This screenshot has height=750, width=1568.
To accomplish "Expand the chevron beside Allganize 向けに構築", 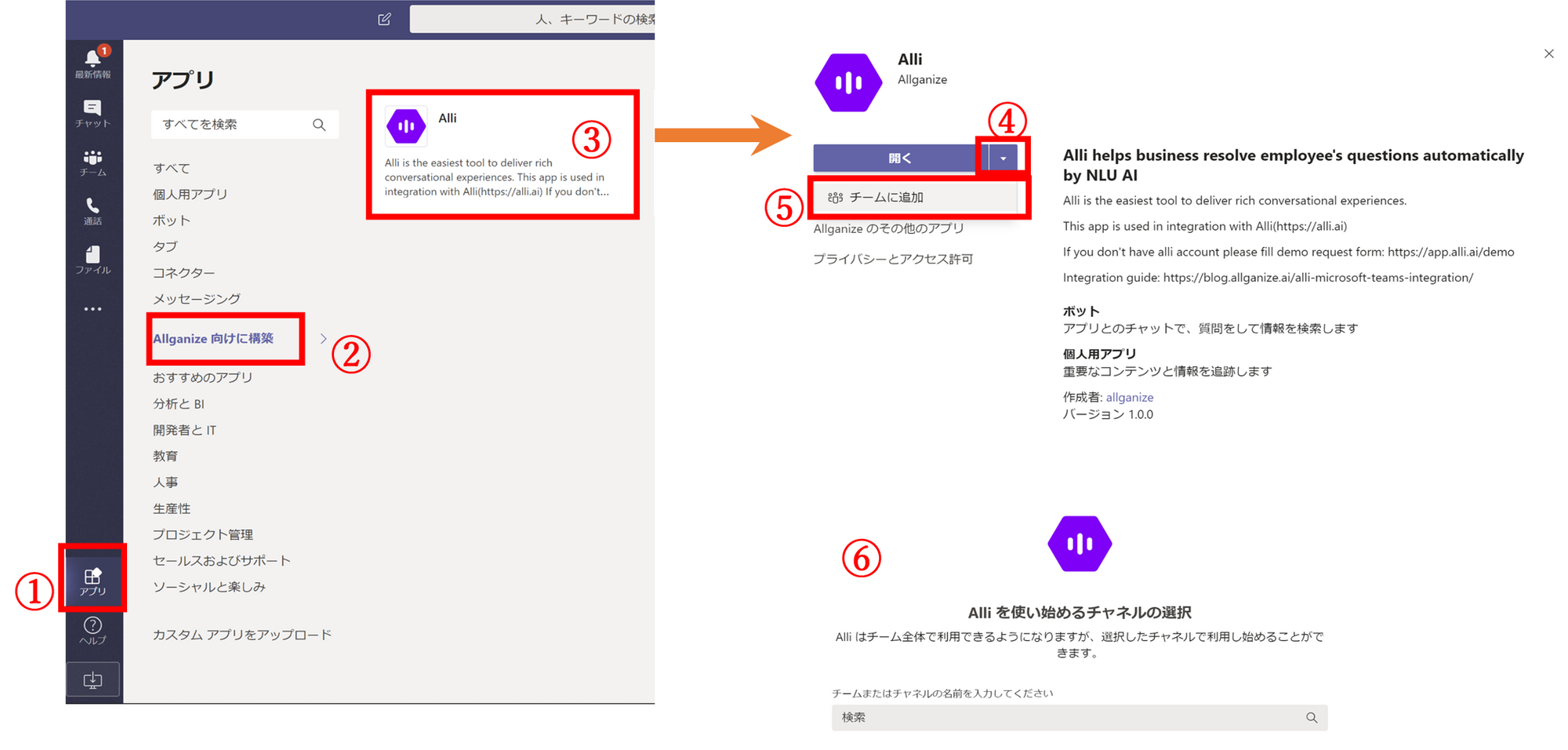I will tap(324, 339).
